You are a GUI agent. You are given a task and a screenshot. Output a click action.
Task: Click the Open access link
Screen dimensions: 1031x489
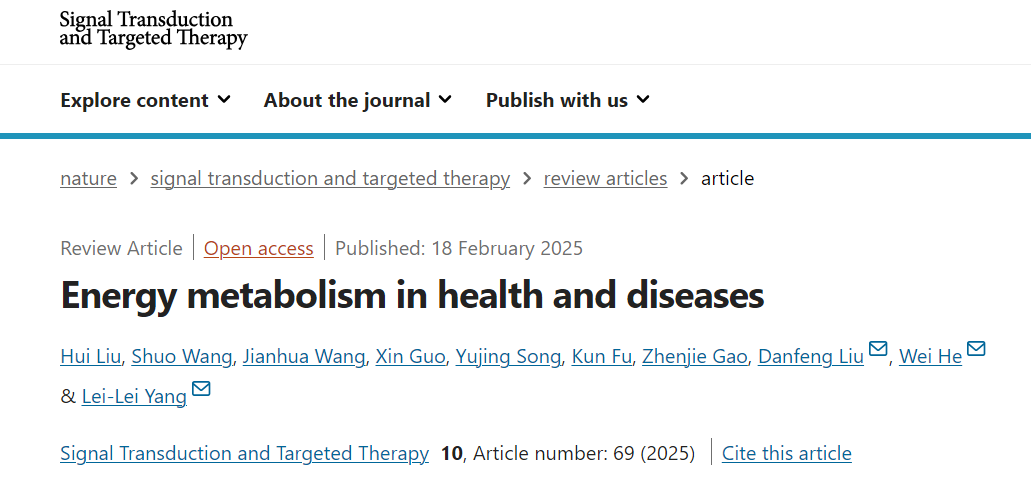coord(258,248)
